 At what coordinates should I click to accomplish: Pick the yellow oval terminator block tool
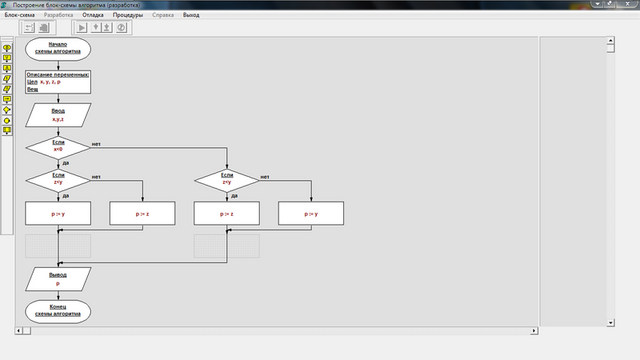point(7,48)
